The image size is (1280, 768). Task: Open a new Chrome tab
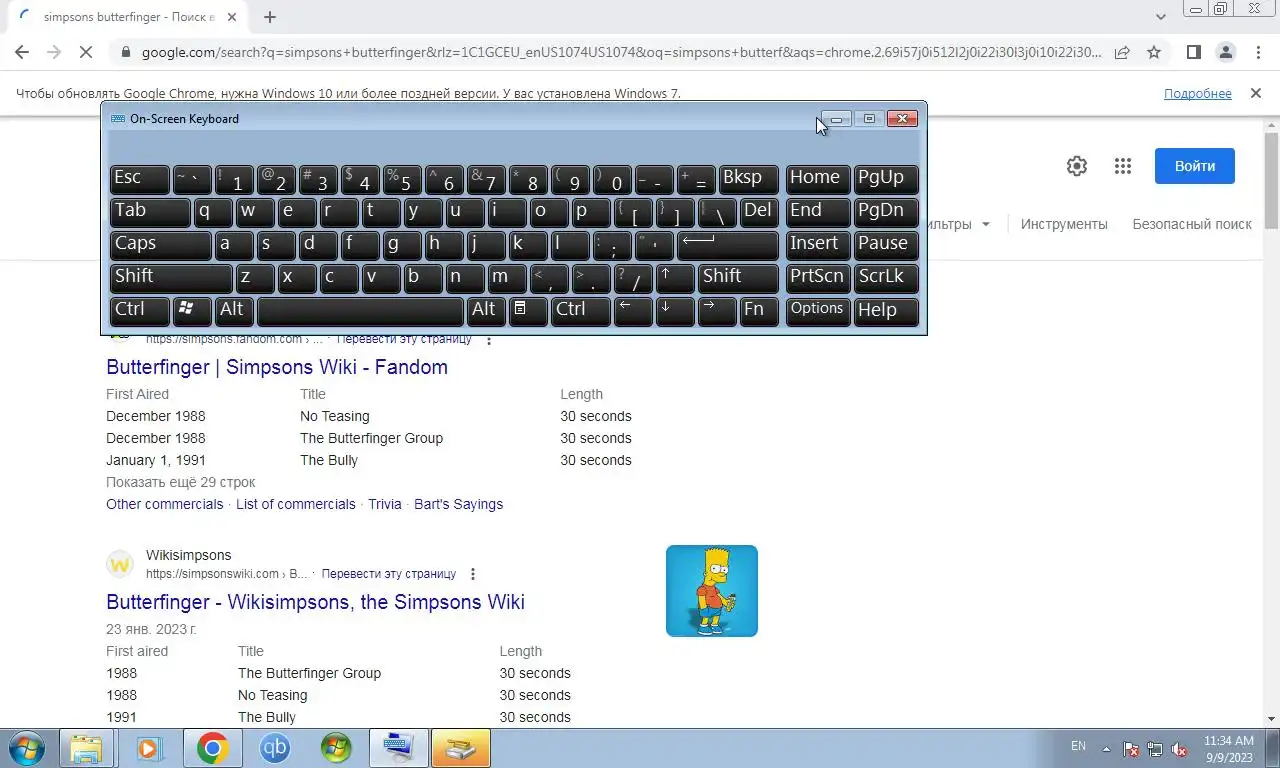270,17
